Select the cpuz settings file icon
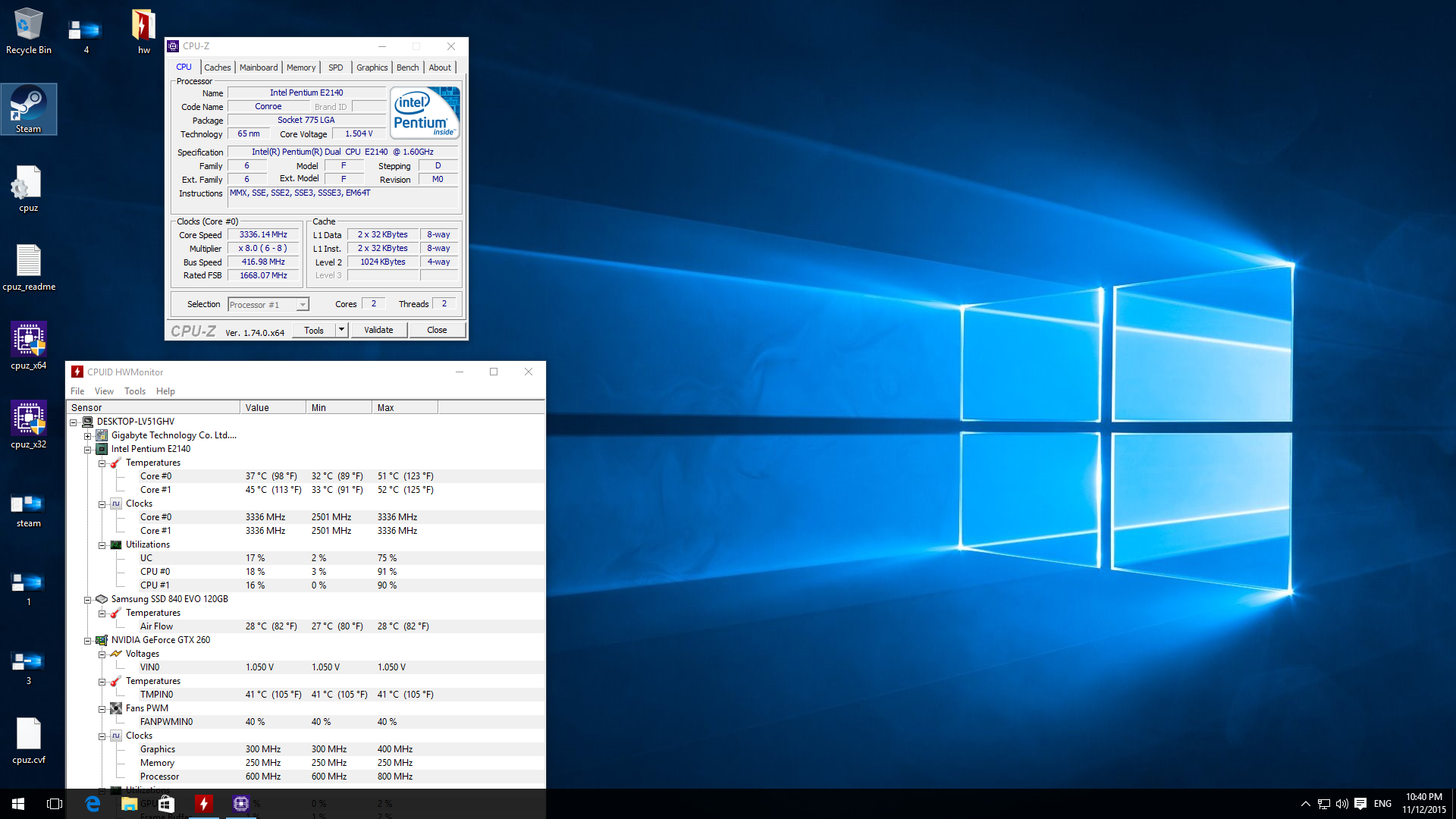Screen dimensions: 1456x819 (x=29, y=189)
